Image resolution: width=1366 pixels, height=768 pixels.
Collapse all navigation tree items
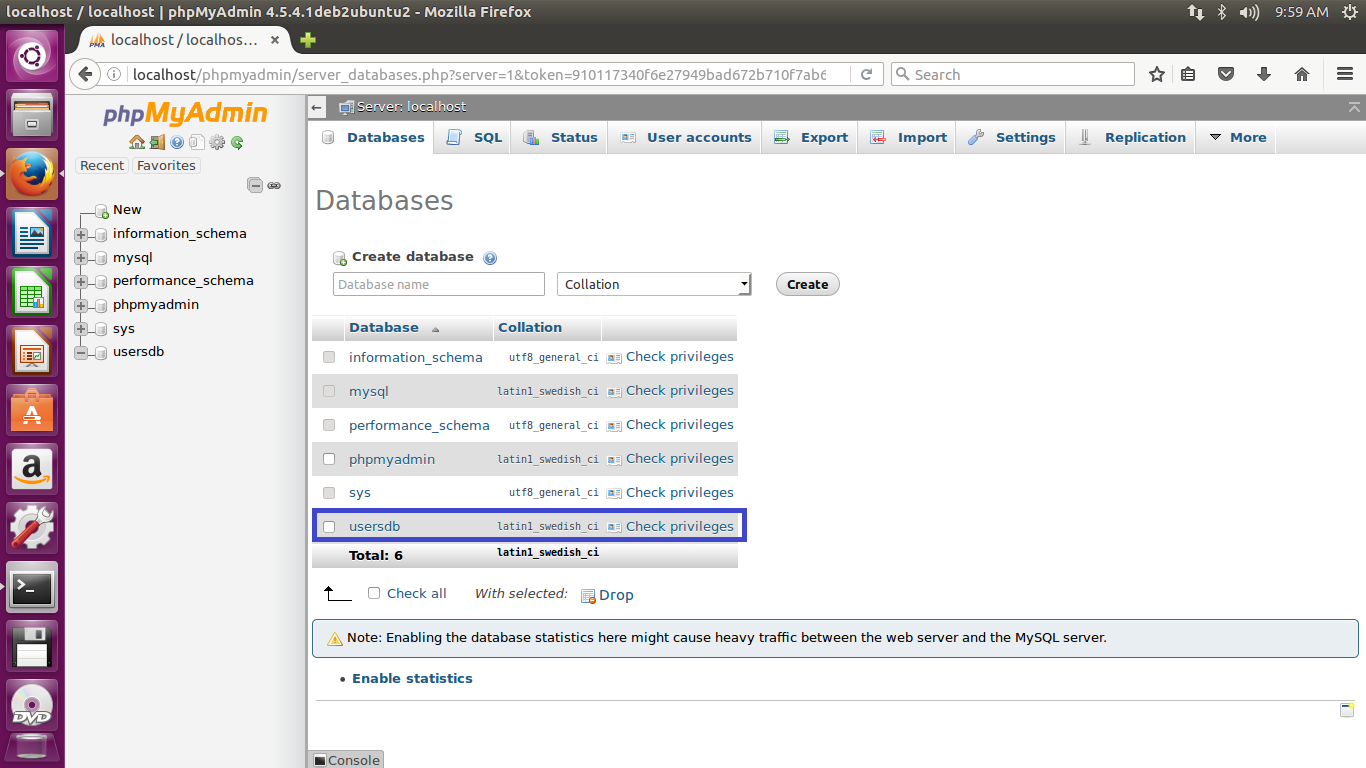255,185
